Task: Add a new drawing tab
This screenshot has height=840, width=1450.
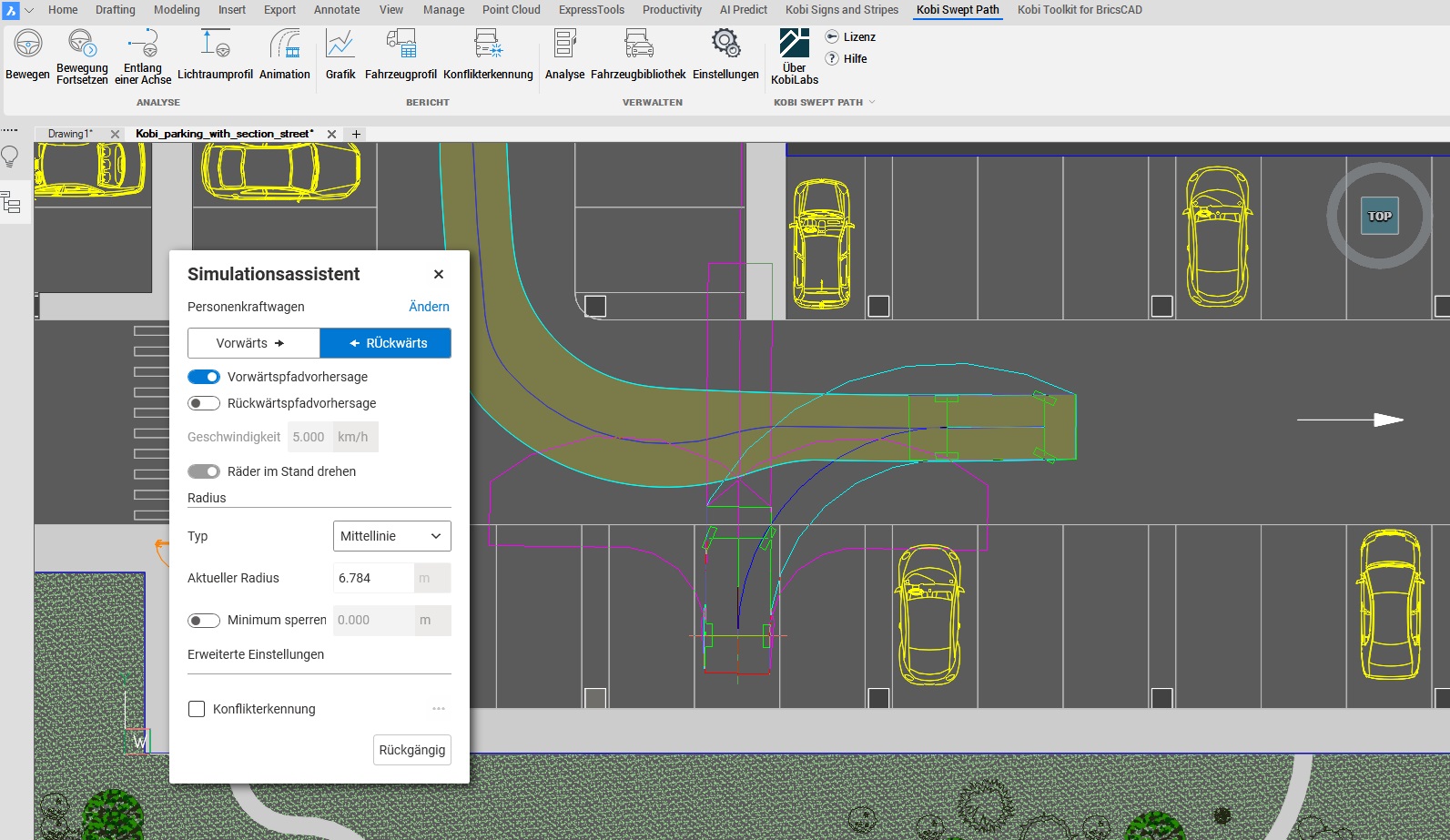Action: point(357,134)
